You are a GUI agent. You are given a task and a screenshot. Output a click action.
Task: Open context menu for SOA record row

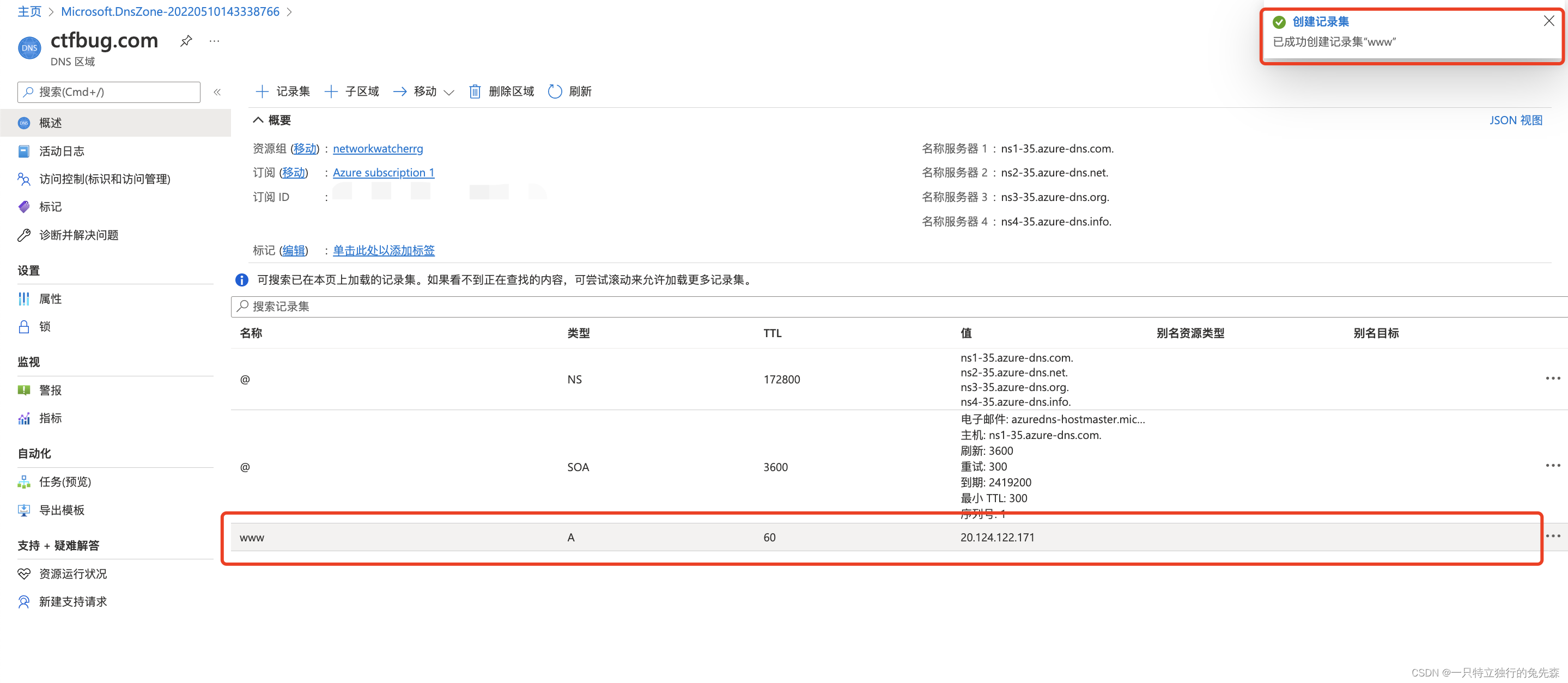1553,466
